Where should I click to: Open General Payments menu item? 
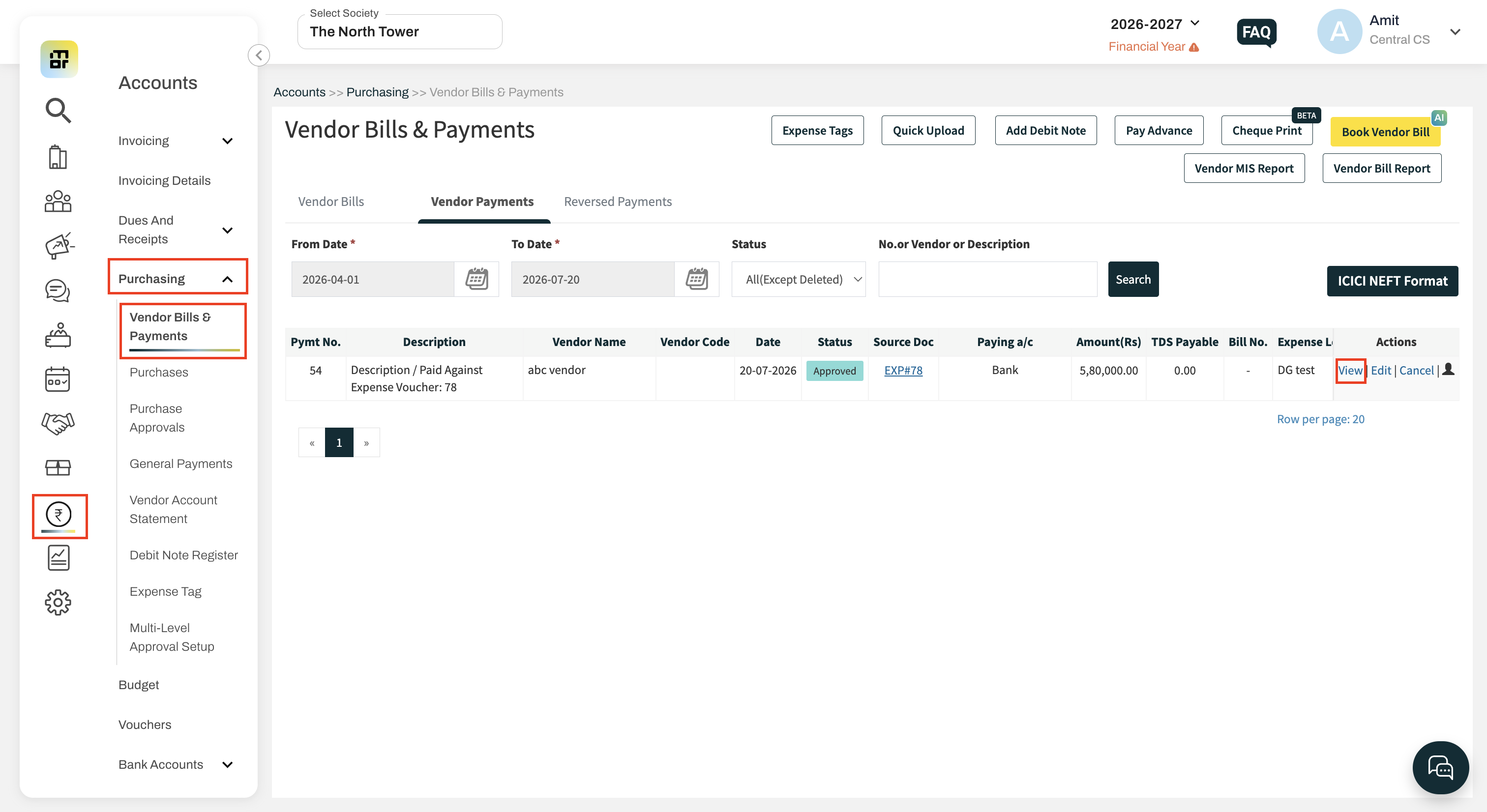point(180,464)
